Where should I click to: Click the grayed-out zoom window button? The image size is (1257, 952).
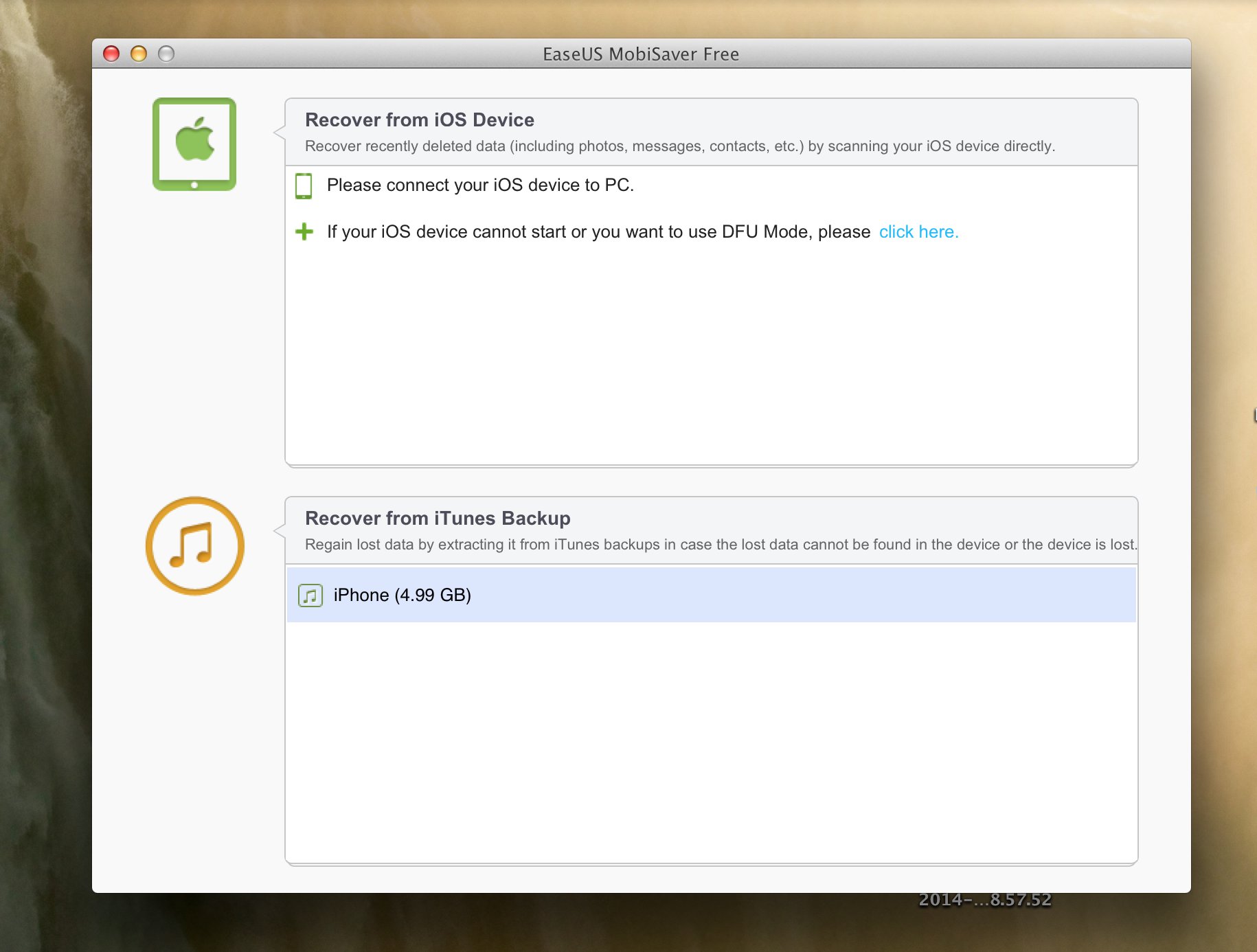pyautogui.click(x=166, y=54)
